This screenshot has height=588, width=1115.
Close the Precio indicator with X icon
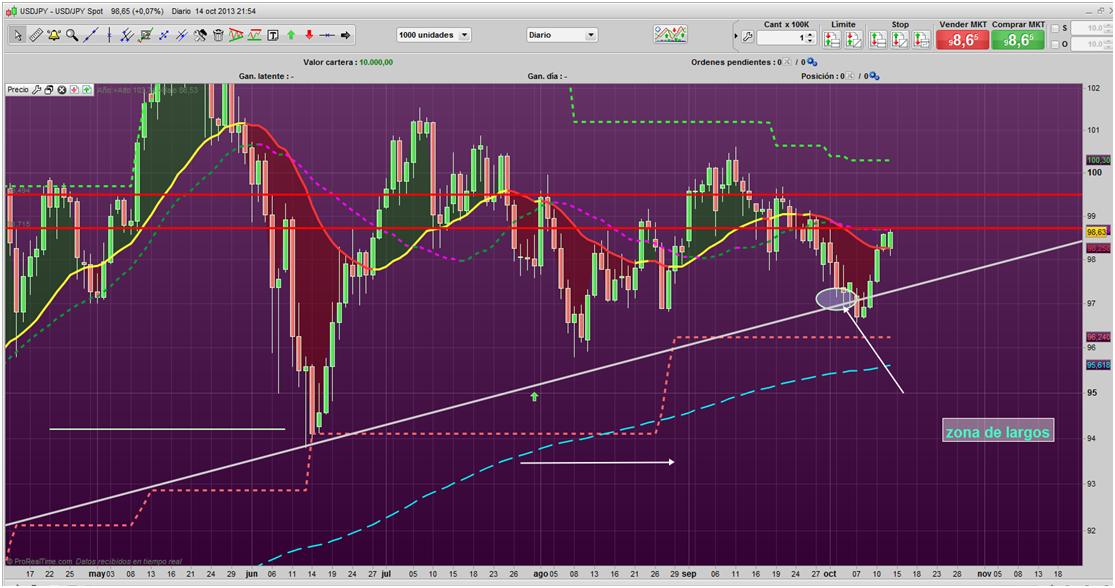(62, 90)
